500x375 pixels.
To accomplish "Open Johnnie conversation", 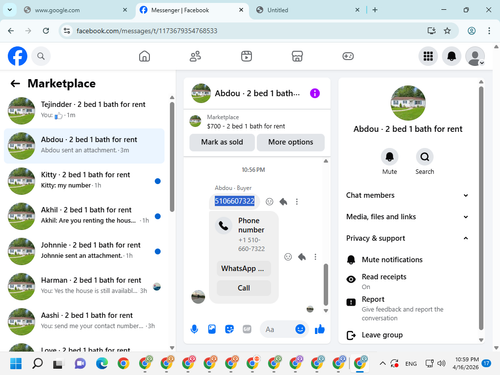I will pos(84,251).
